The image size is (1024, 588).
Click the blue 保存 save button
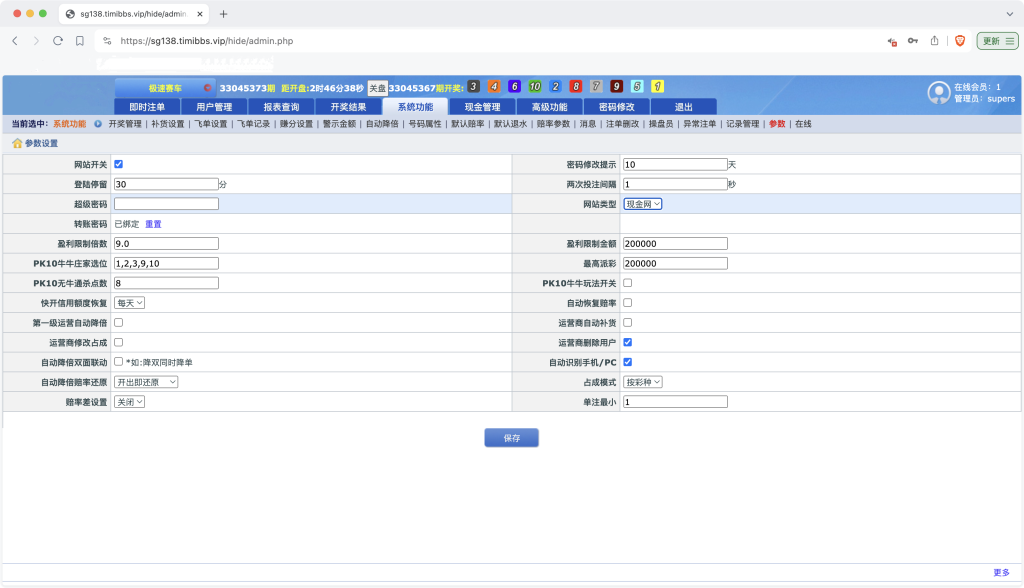point(511,437)
